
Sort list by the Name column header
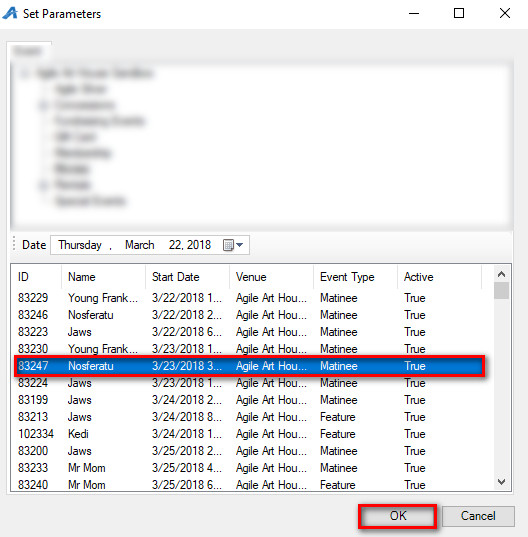[103, 277]
